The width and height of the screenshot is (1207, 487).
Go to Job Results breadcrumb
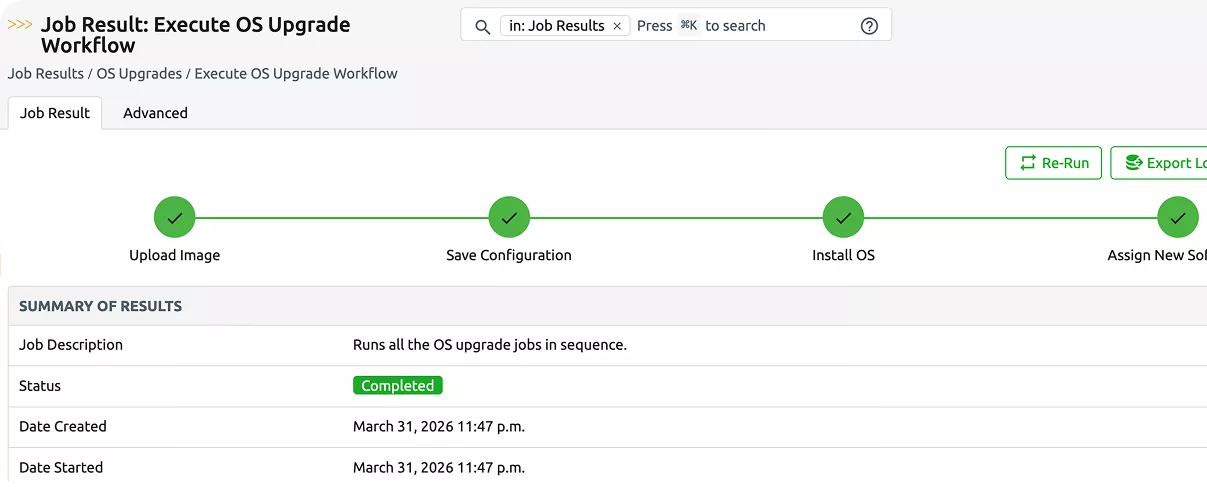tap(45, 73)
